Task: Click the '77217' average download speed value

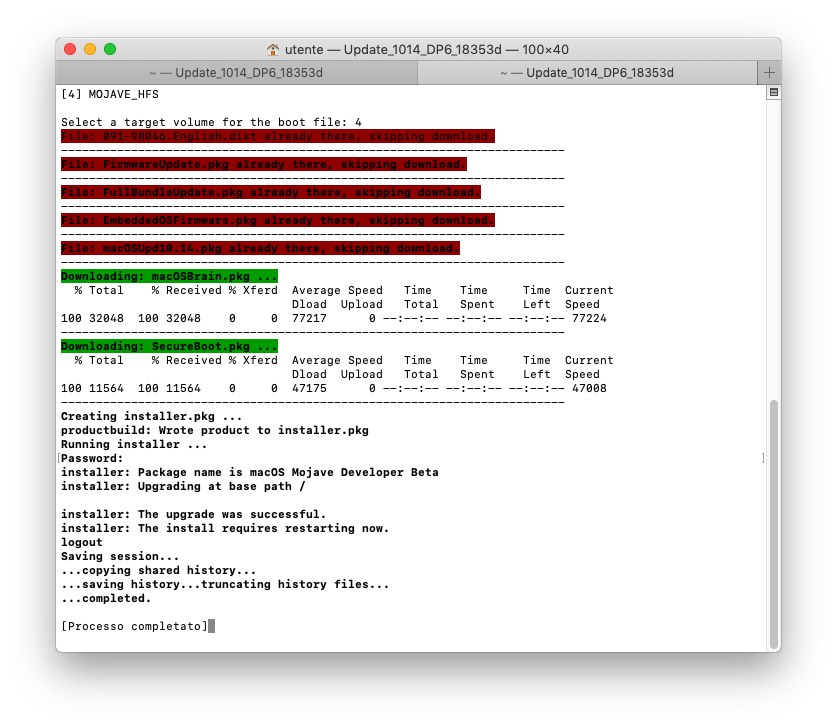Action: (309, 318)
